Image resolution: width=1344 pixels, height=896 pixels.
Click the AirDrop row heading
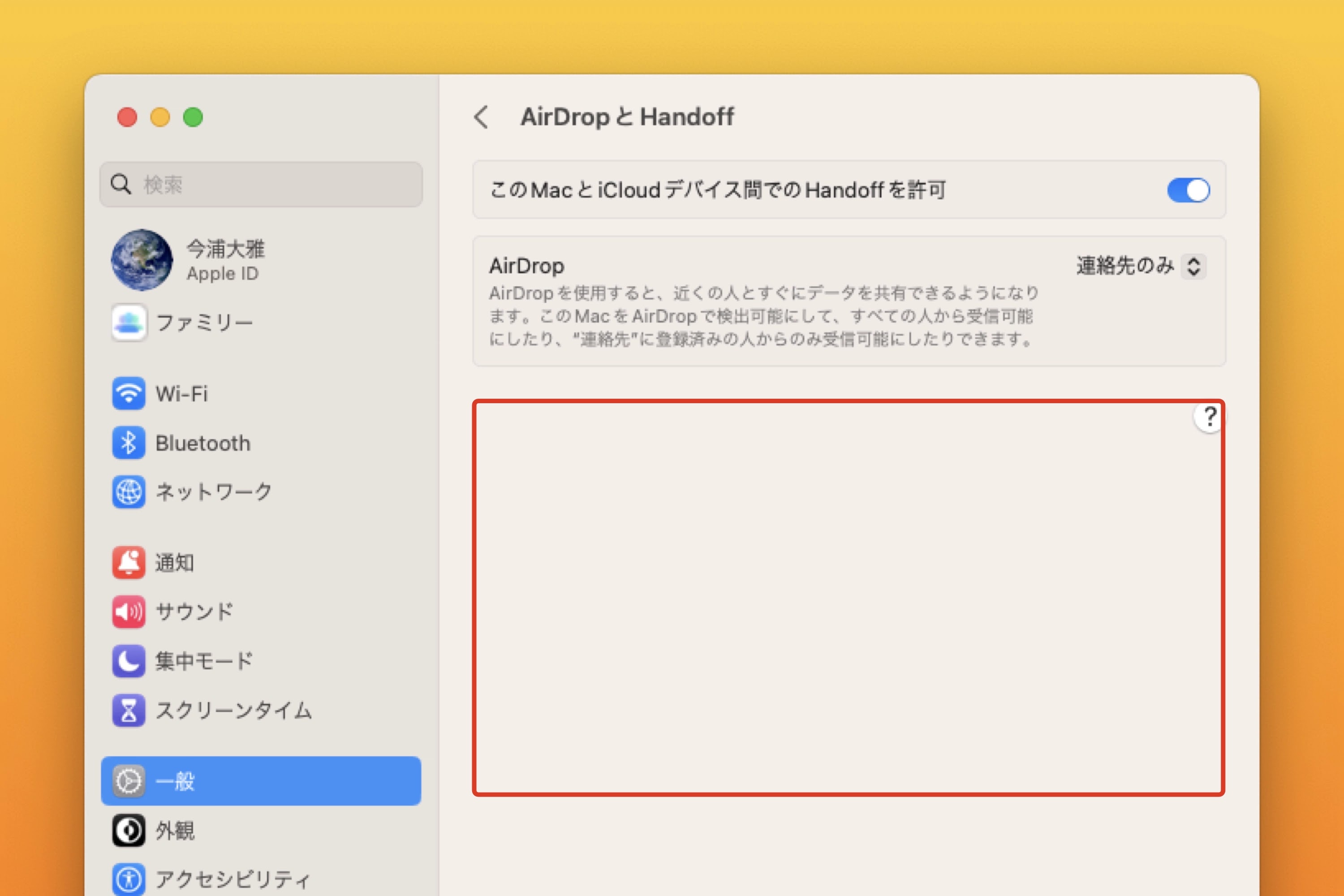click(x=527, y=266)
